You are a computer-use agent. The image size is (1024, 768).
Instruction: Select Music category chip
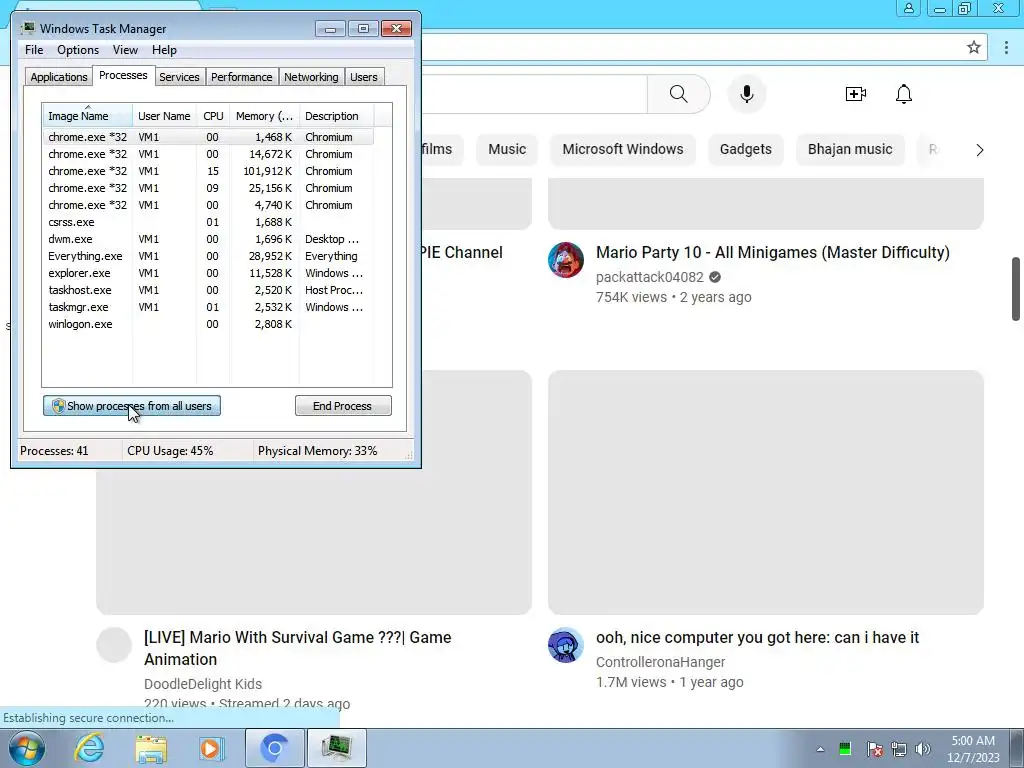tap(507, 149)
